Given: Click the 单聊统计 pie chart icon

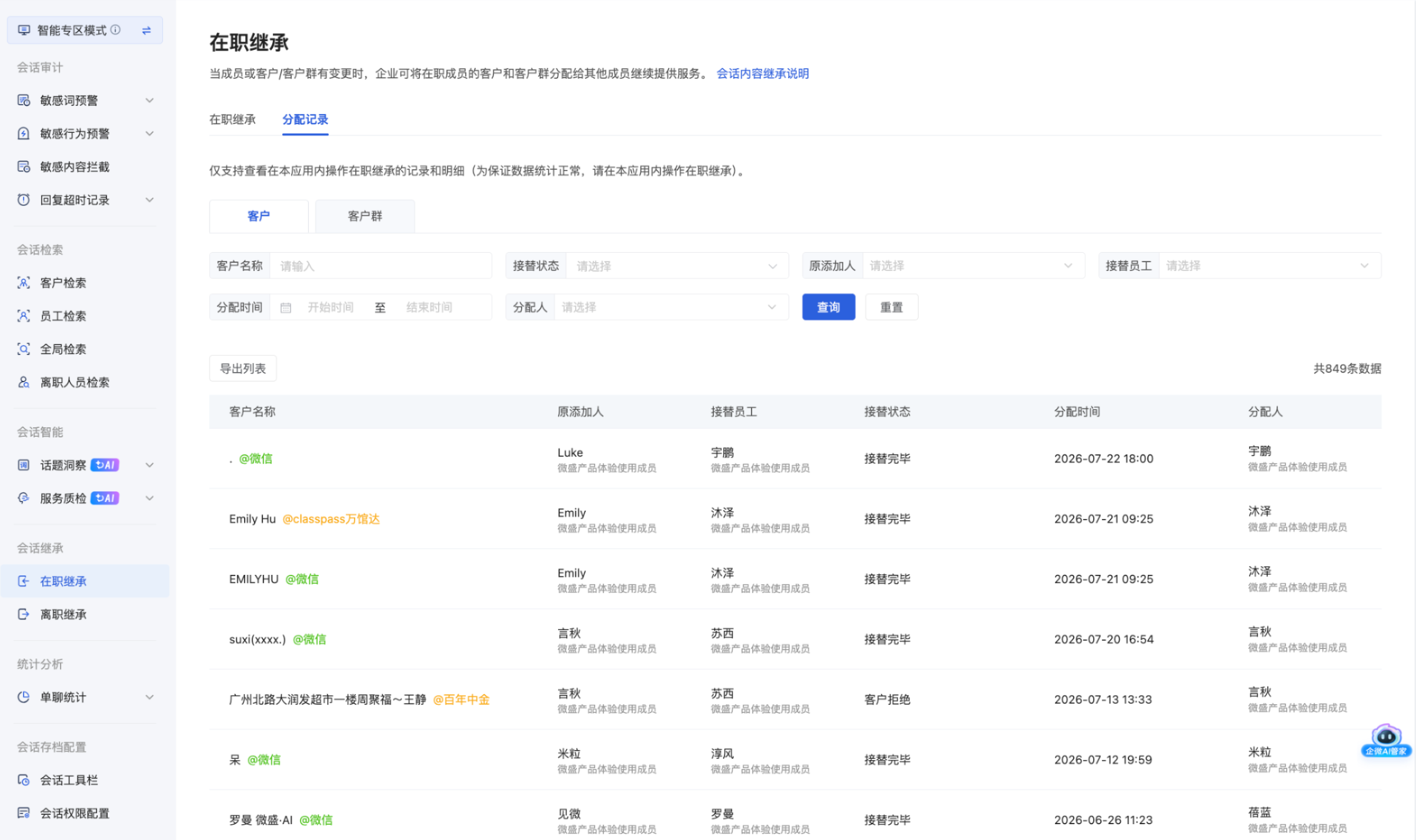Looking at the screenshot, I should tap(24, 697).
